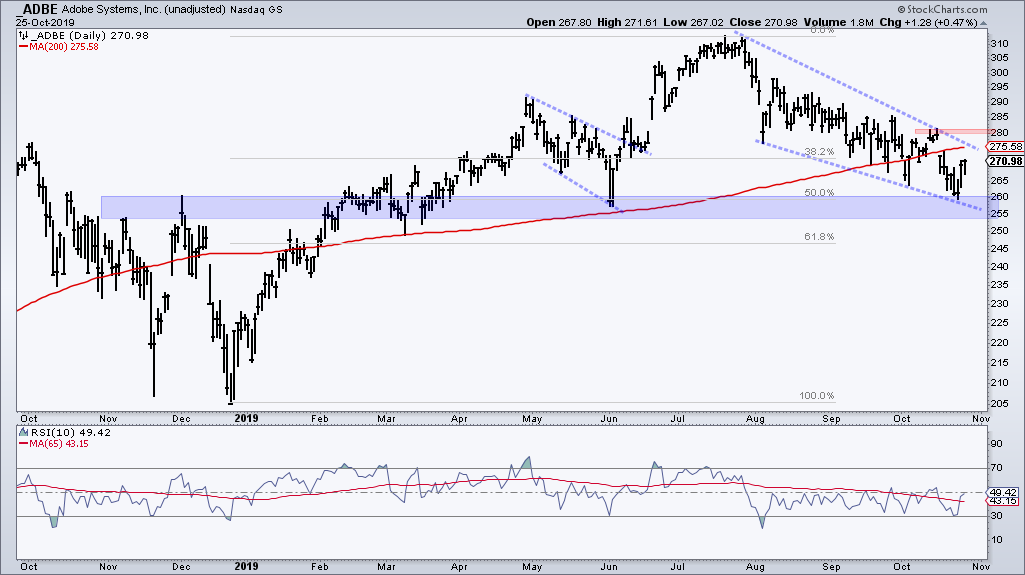
Task: Click the 10 level on RSI axis
Action: coord(996,539)
